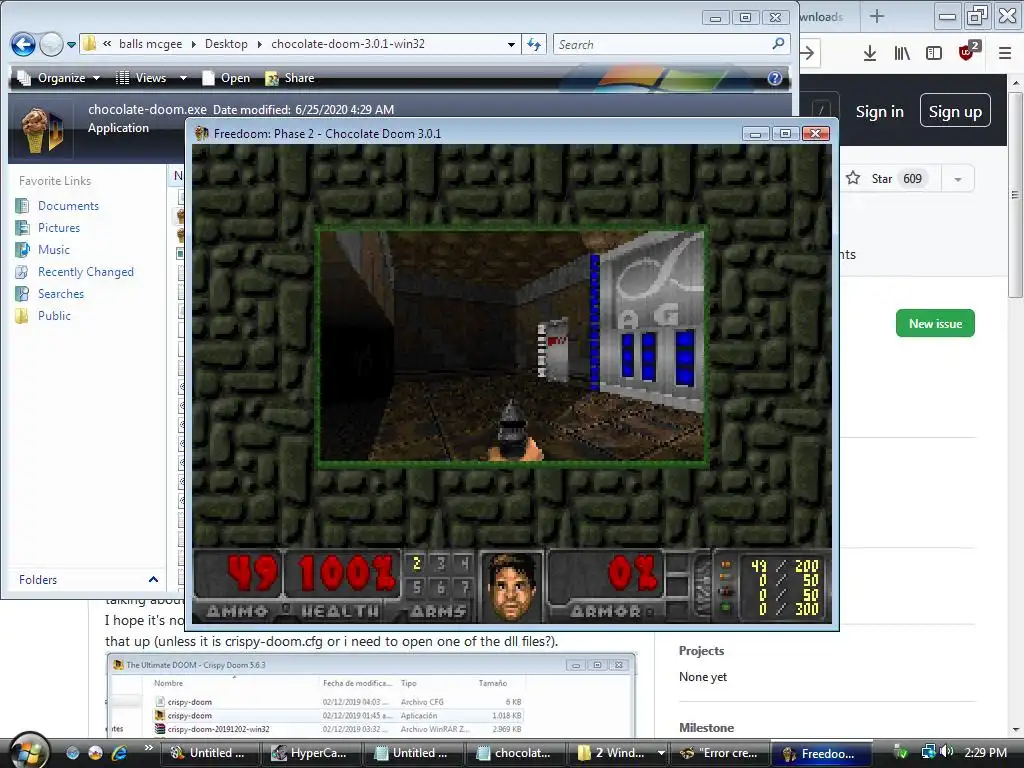1024x768 pixels.
Task: Expand the Explorer address bar history dropdown
Action: click(511, 44)
